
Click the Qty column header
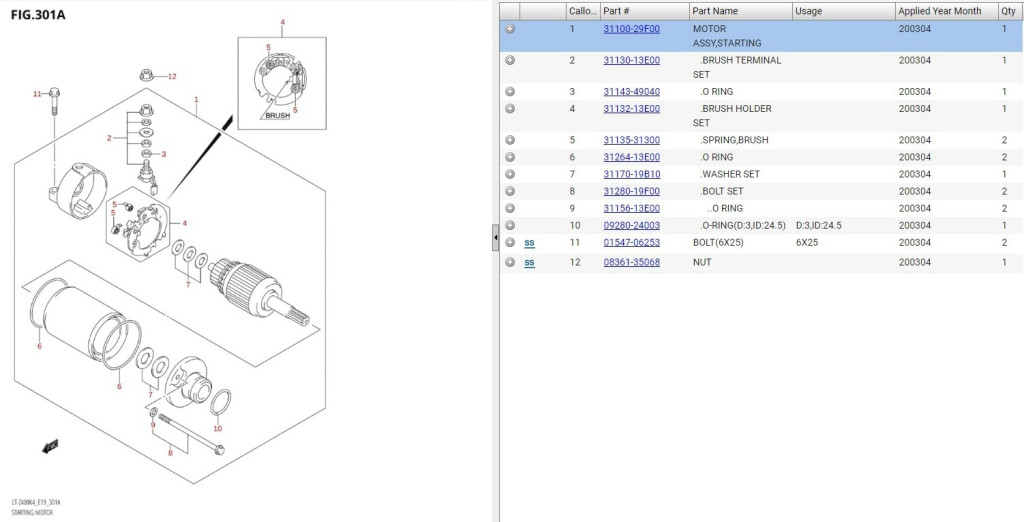coord(1008,11)
